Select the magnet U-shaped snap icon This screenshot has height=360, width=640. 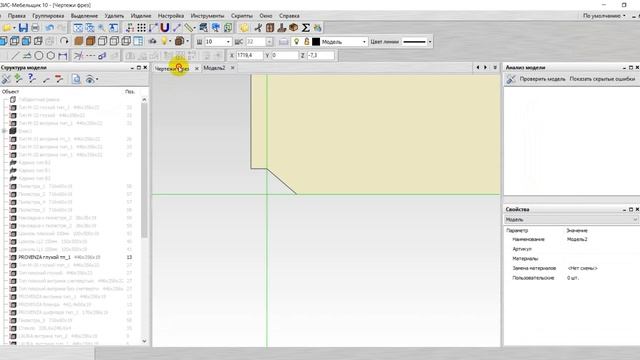pos(164,28)
